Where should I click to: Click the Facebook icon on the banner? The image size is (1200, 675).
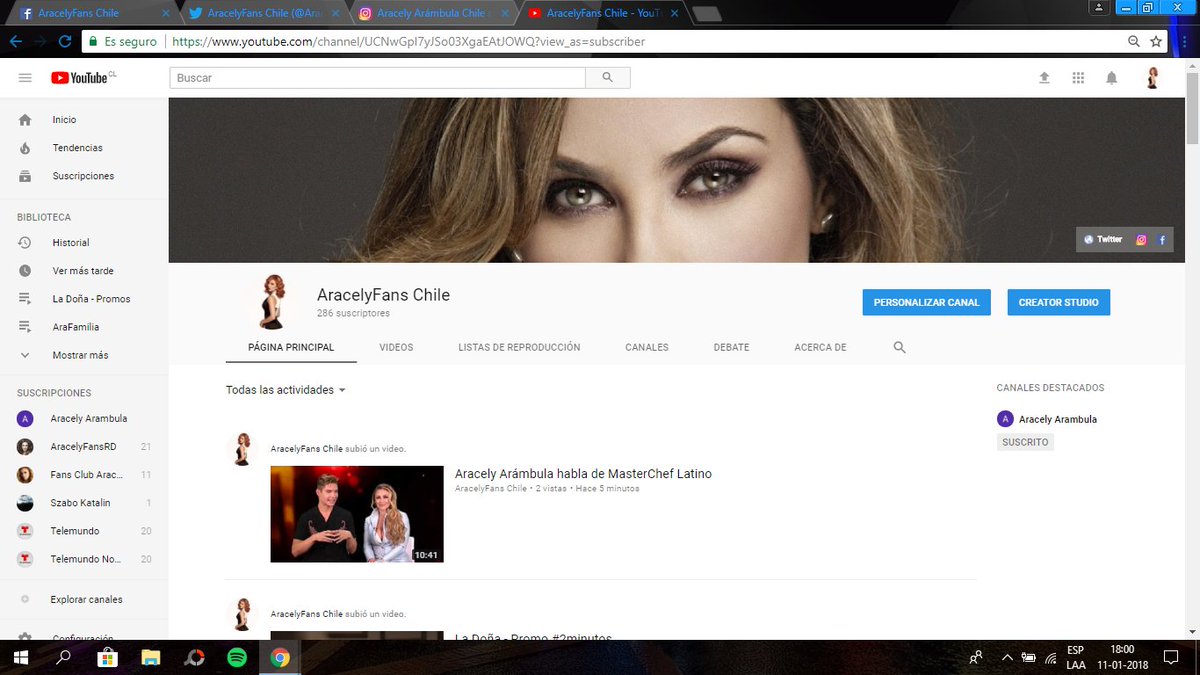tap(1162, 240)
